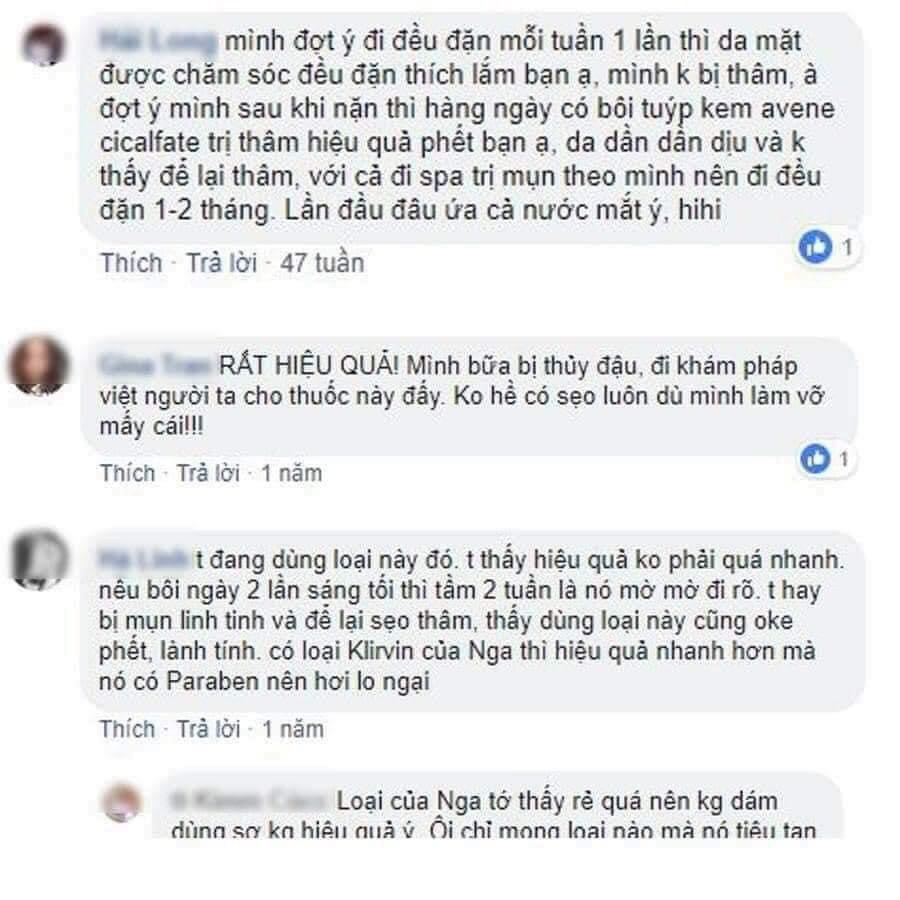Click the 47 tuần timestamp
Viewport: 900px width, 900px height.
click(x=322, y=263)
